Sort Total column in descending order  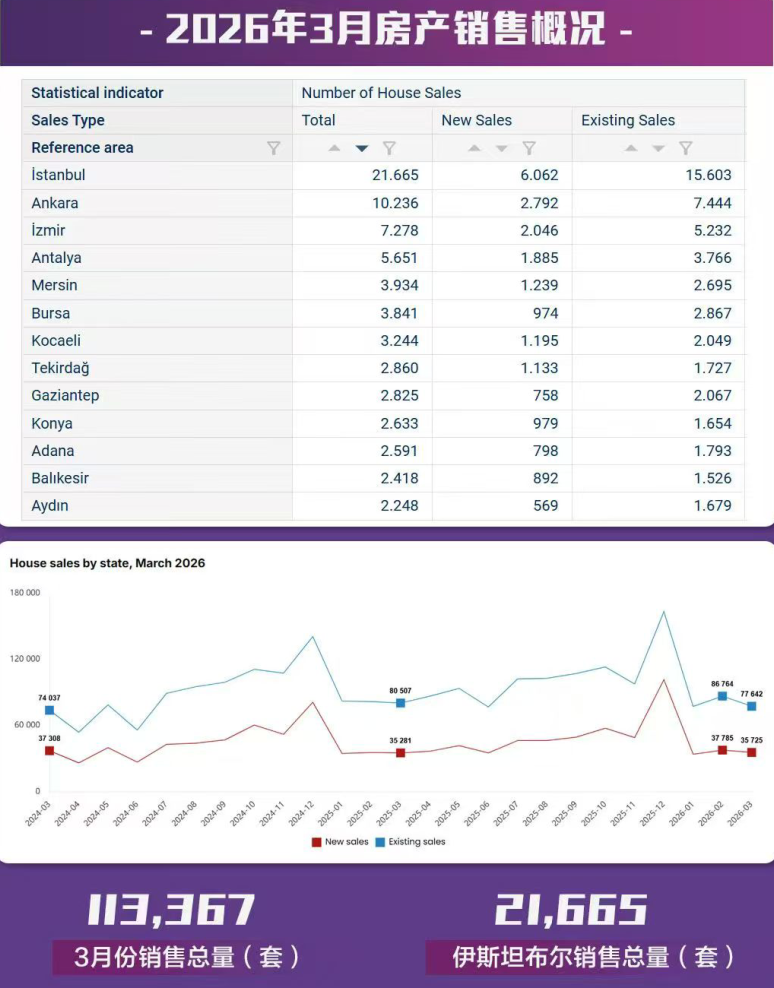362,148
